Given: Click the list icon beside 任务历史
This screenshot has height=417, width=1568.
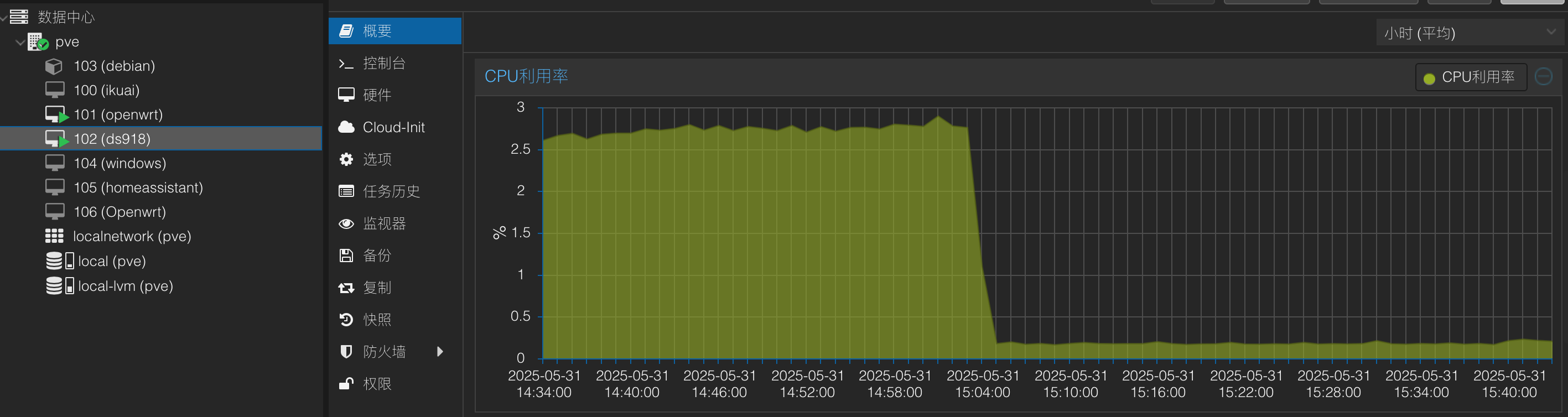Looking at the screenshot, I should click(x=346, y=191).
